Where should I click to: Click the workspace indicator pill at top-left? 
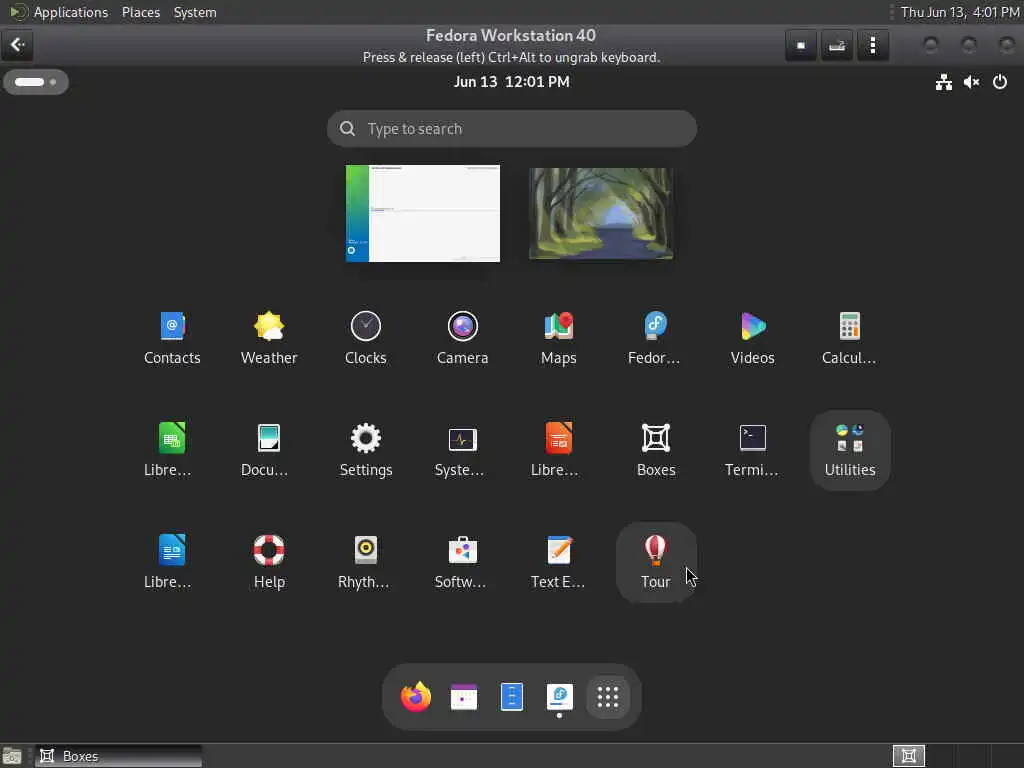[36, 82]
